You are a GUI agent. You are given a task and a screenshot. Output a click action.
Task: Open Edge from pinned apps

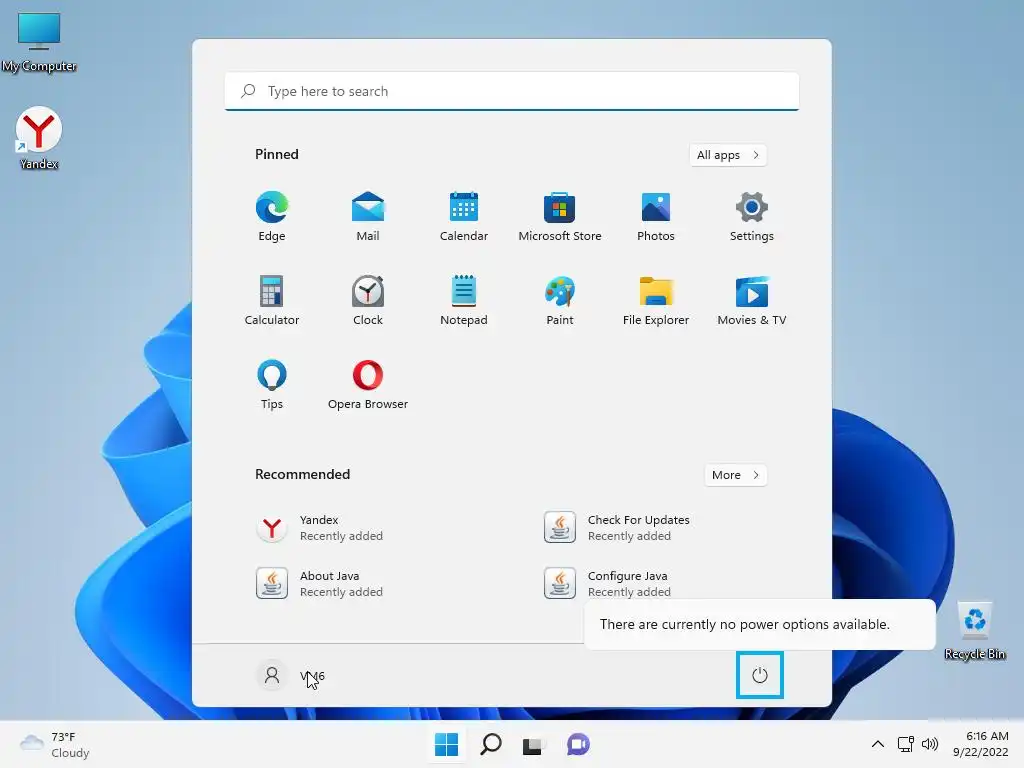(272, 216)
